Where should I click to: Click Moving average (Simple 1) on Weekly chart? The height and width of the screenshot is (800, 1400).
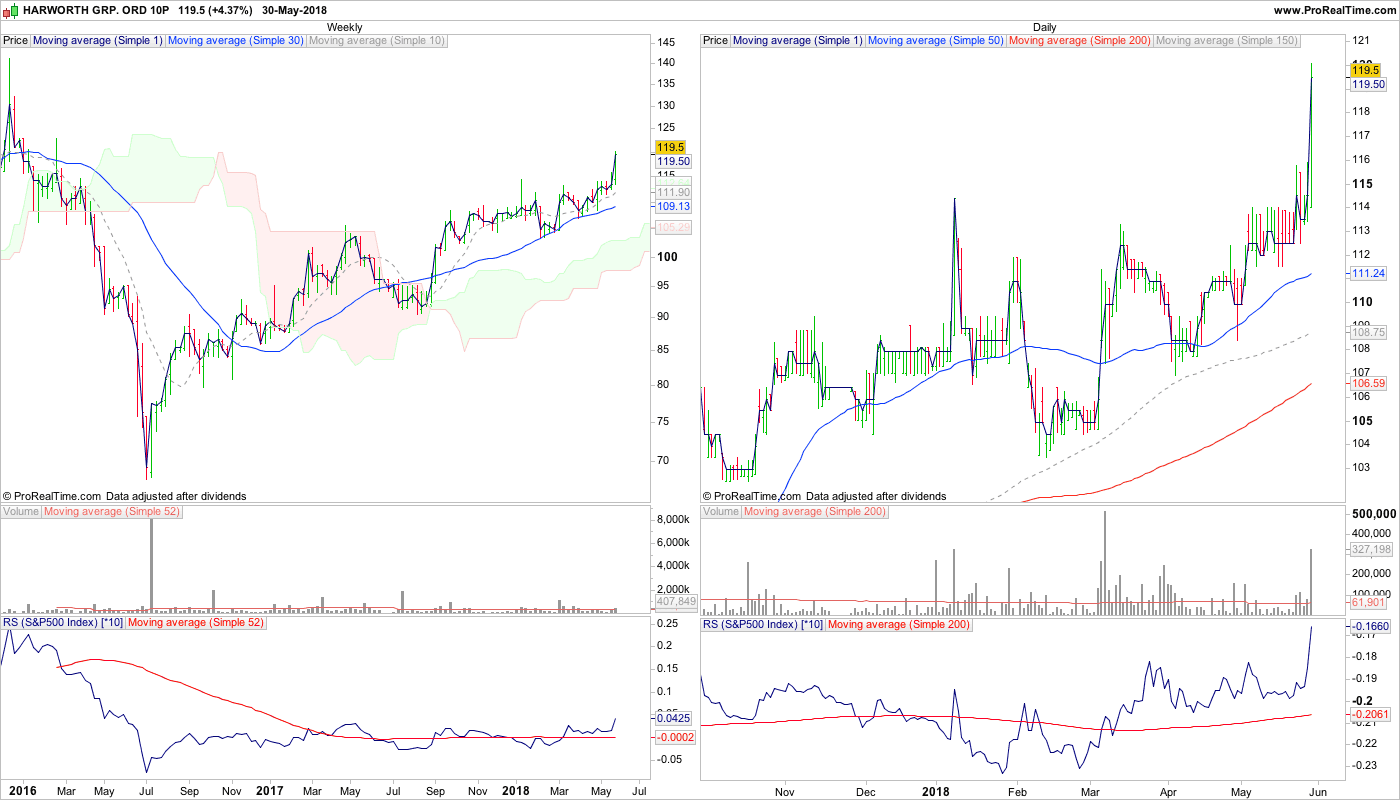(x=98, y=41)
